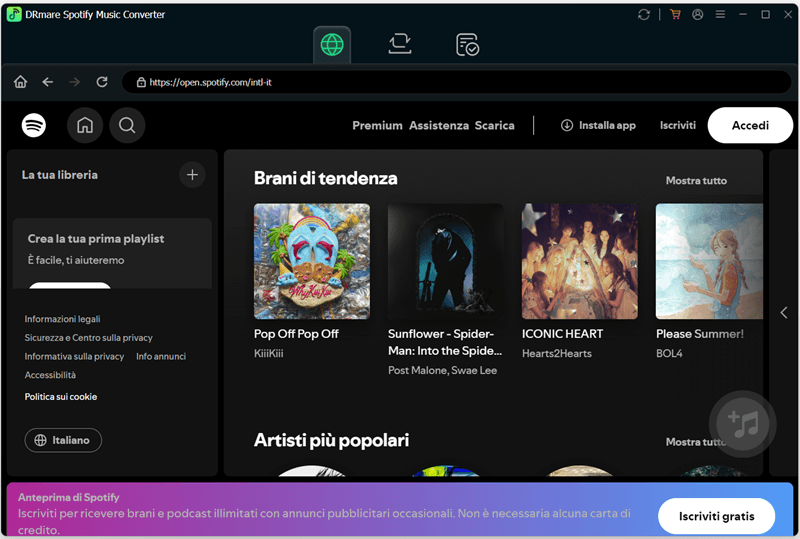The height and width of the screenshot is (539, 800).
Task: Open Please Summer! cover art
Action: 709,261
